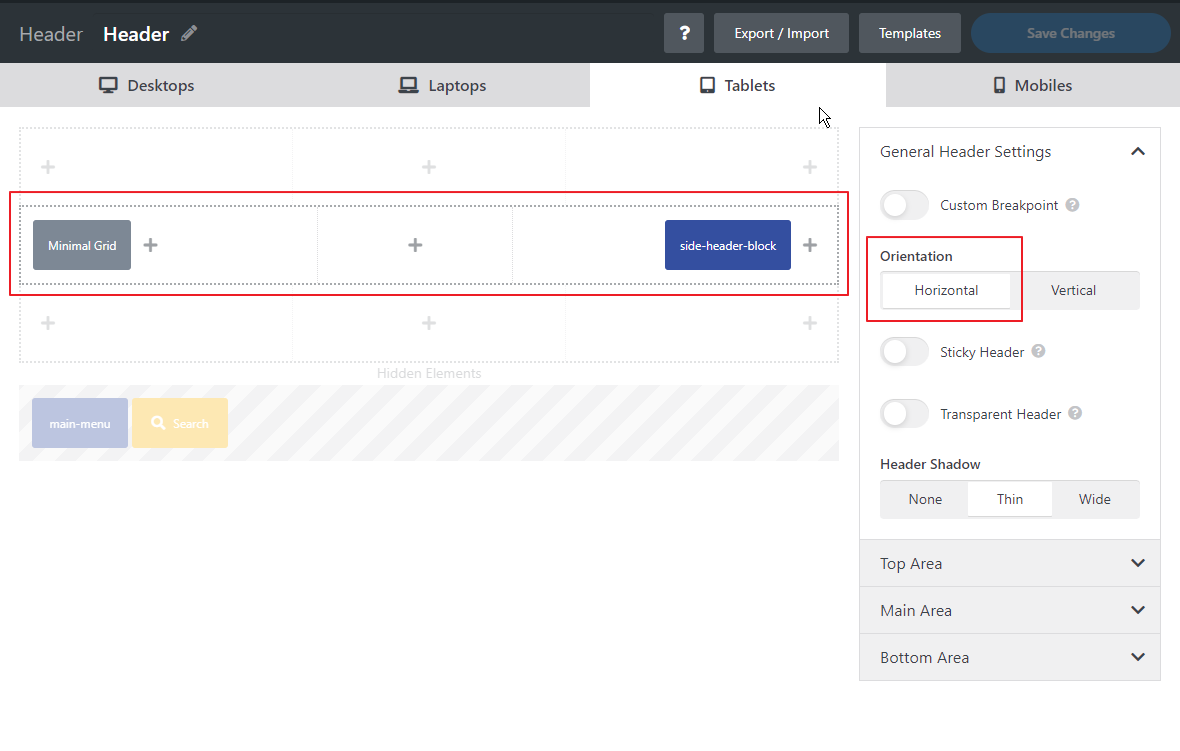
Task: Enable the Custom Breakpoint switch
Action: pos(905,205)
